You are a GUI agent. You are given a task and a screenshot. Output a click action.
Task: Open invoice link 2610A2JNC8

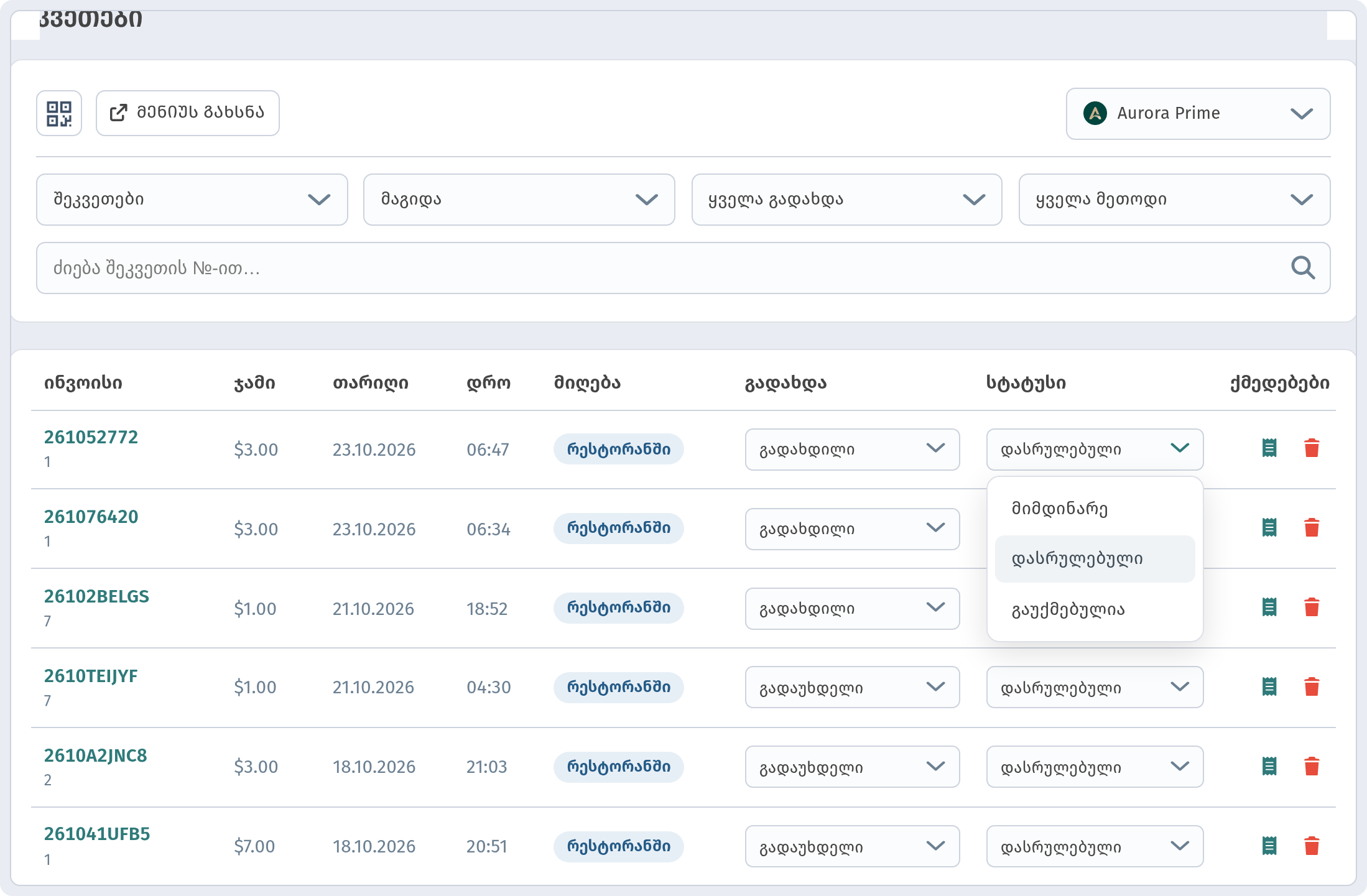tap(95, 755)
